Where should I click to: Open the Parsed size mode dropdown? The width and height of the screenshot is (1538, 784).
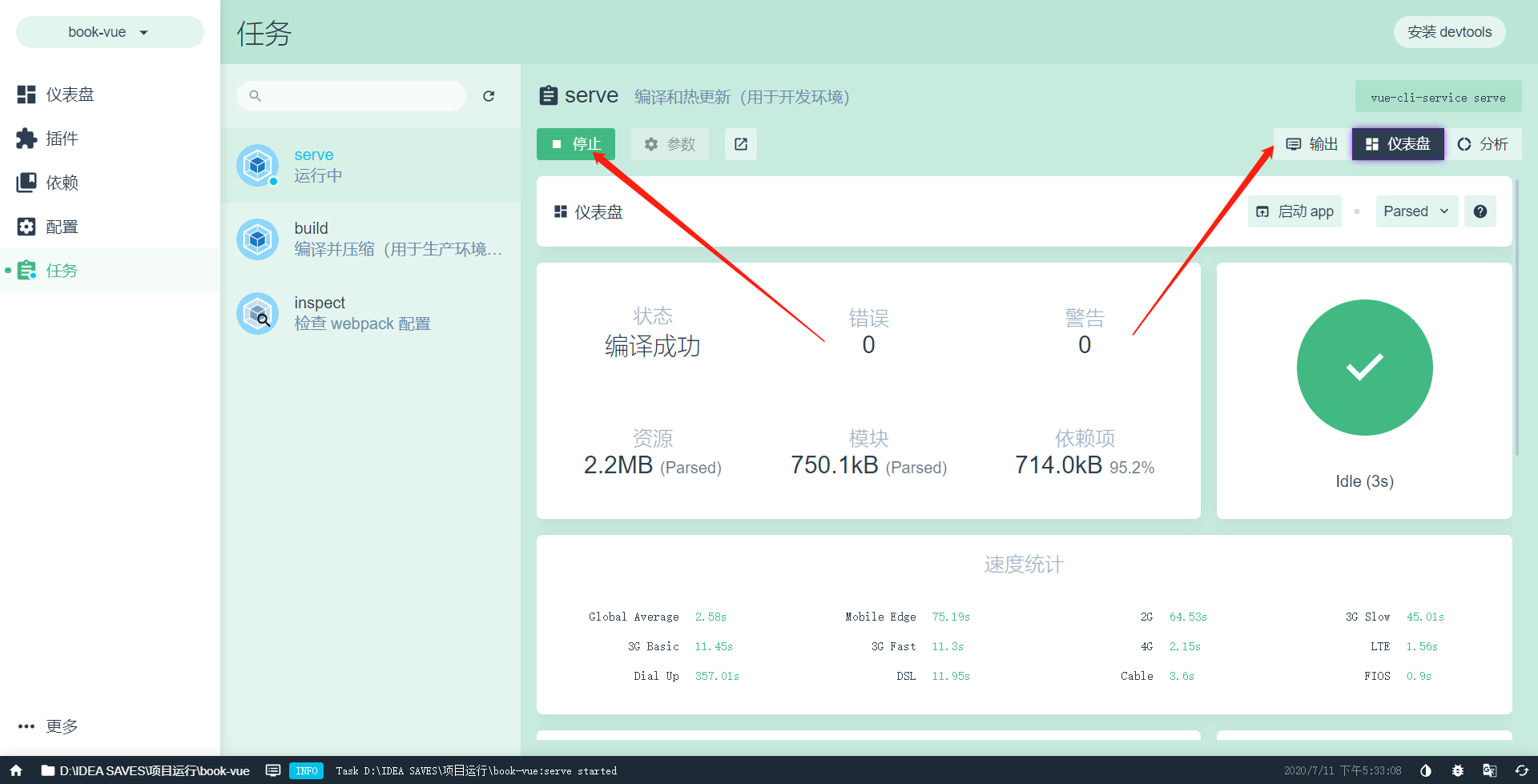[x=1416, y=211]
